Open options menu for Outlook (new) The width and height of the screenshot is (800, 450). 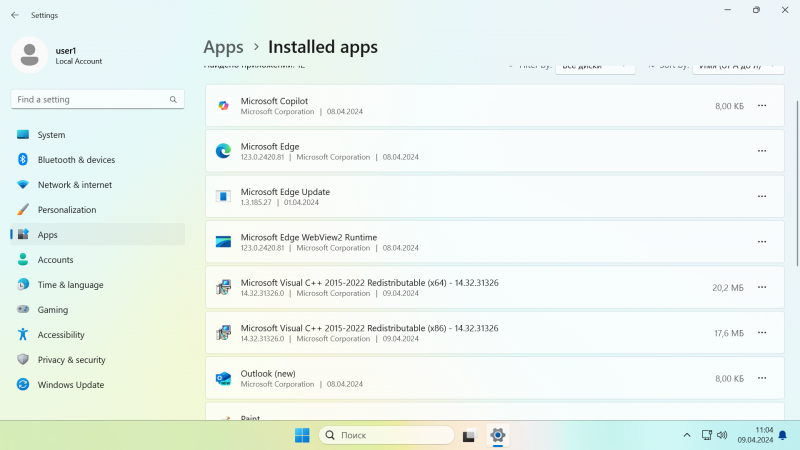coord(762,378)
